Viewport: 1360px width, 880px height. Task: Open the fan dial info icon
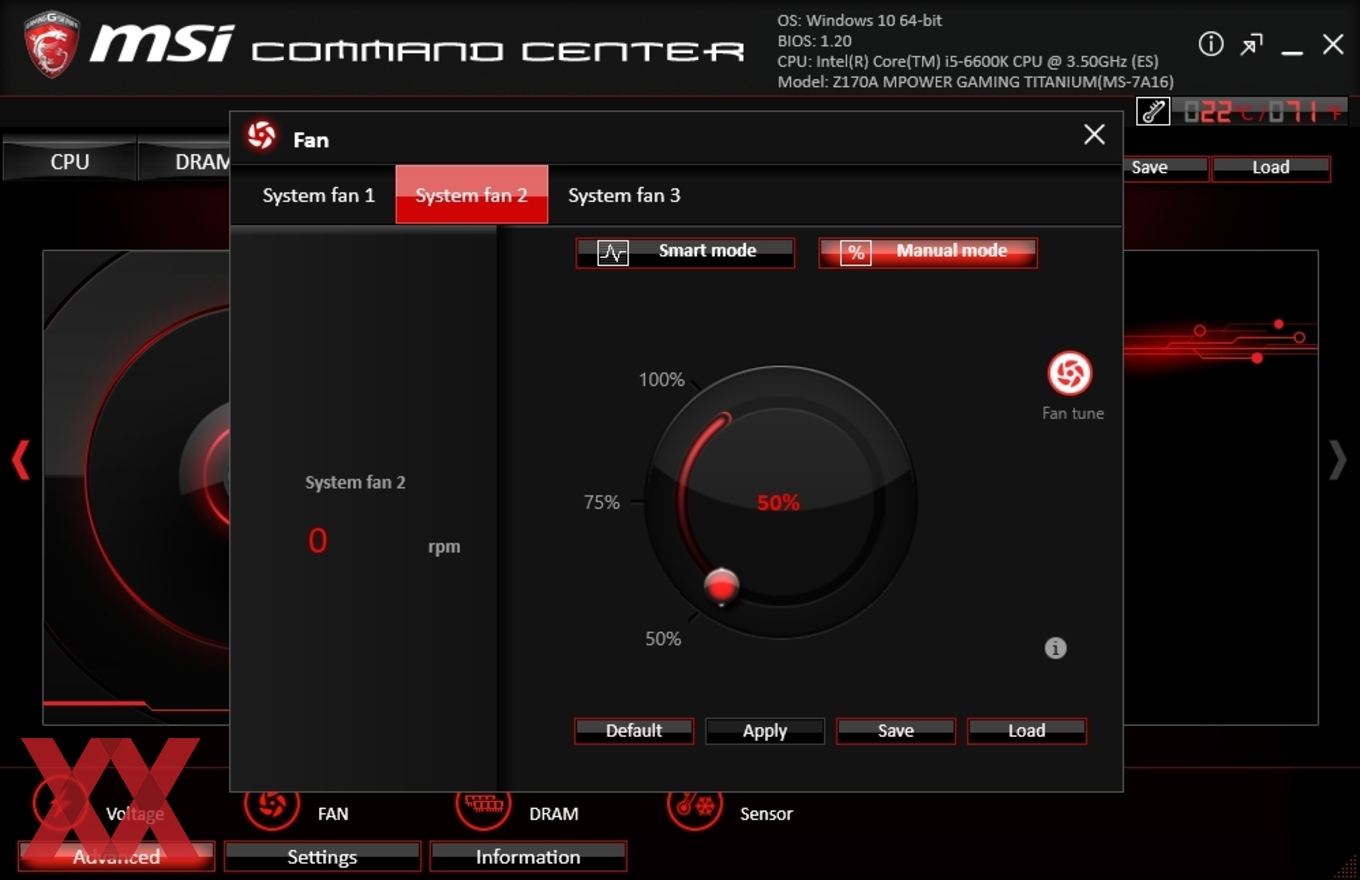(x=1055, y=648)
